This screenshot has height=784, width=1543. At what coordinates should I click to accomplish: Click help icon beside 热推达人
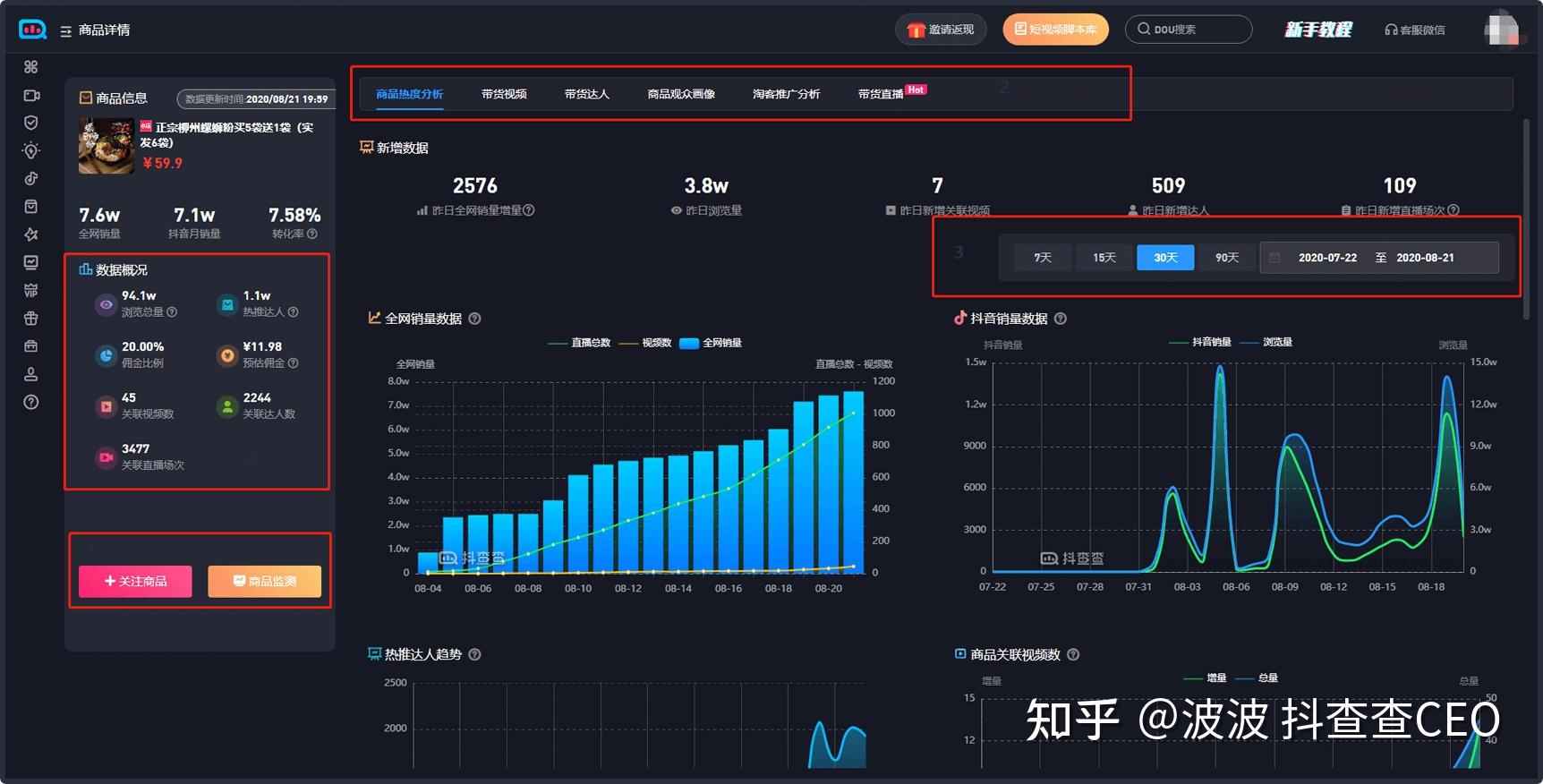click(x=293, y=312)
